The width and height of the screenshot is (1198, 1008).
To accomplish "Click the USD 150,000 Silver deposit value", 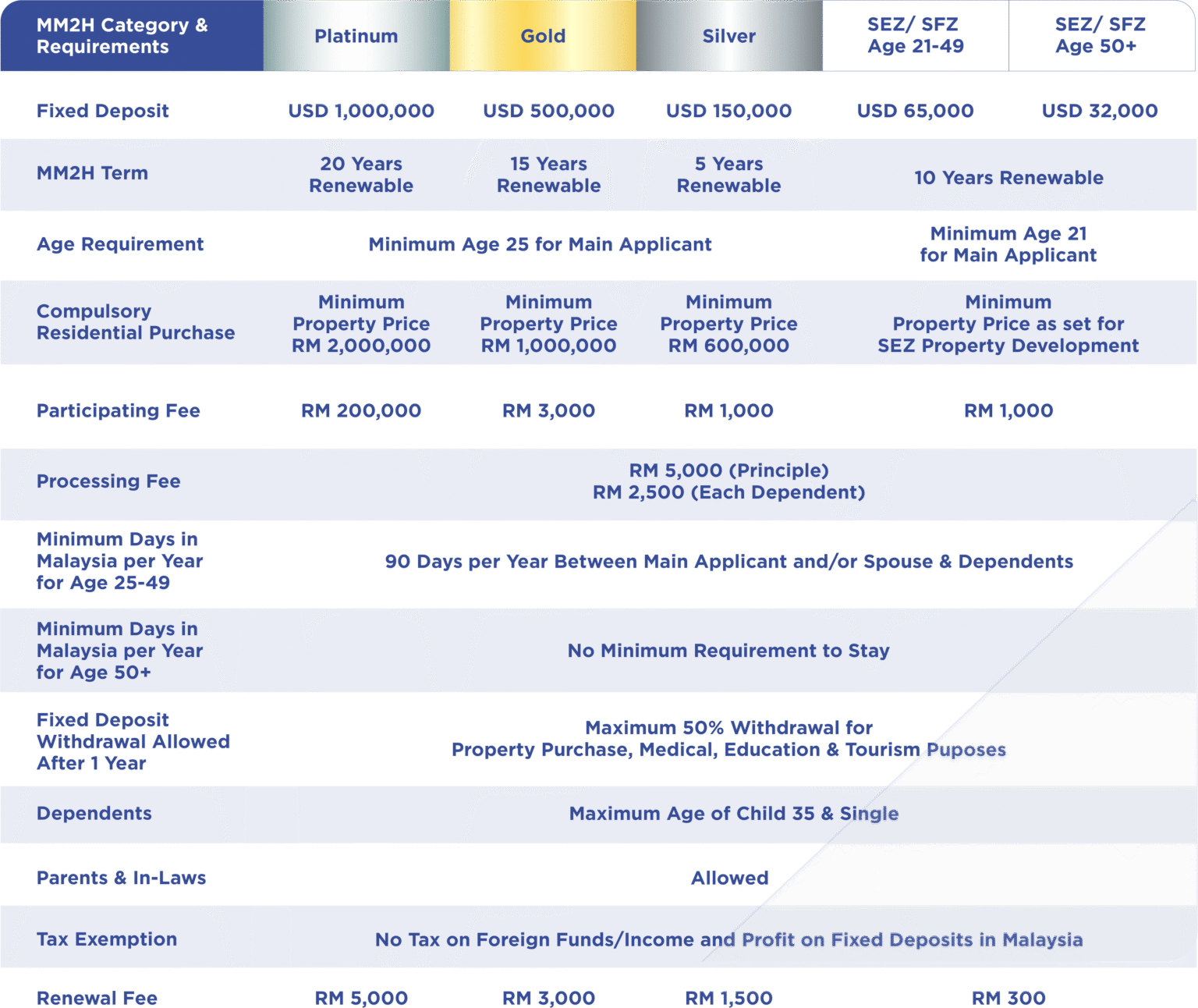I will 729,110.
